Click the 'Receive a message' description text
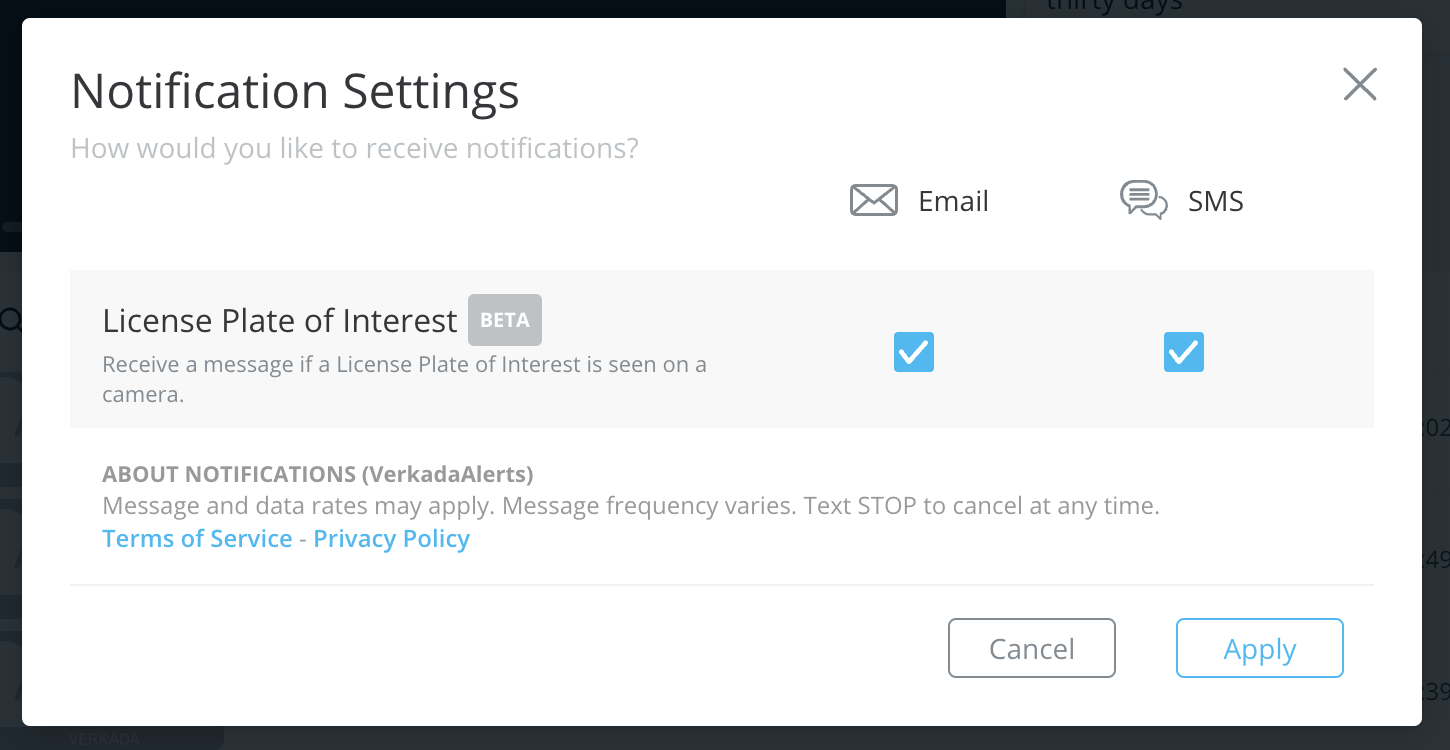This screenshot has height=750, width=1450. (404, 364)
